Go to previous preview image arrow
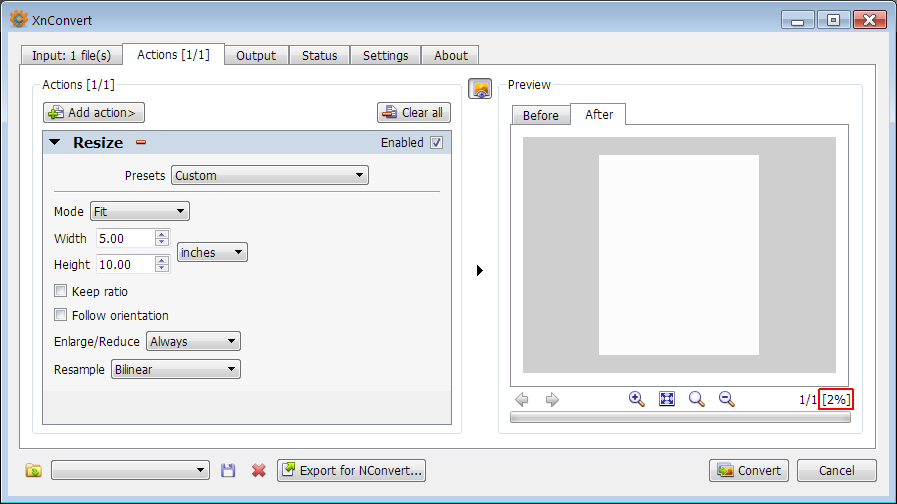The height and width of the screenshot is (504, 897). (x=522, y=399)
